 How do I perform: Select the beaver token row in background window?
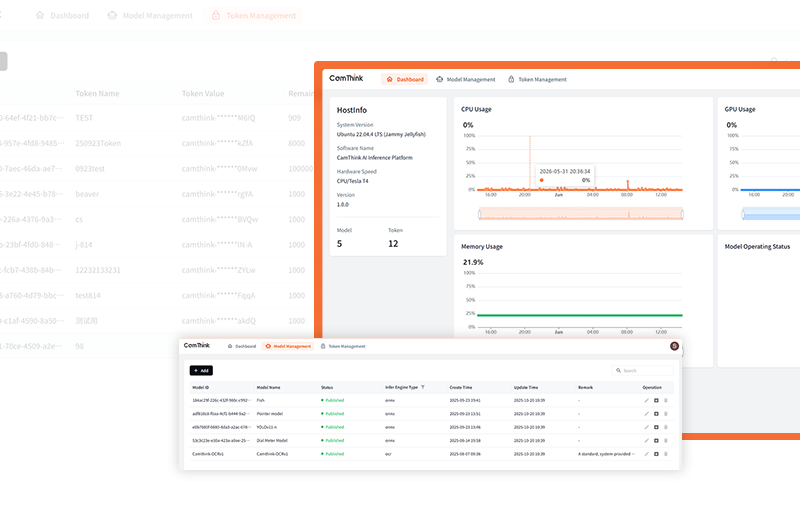click(x=157, y=194)
